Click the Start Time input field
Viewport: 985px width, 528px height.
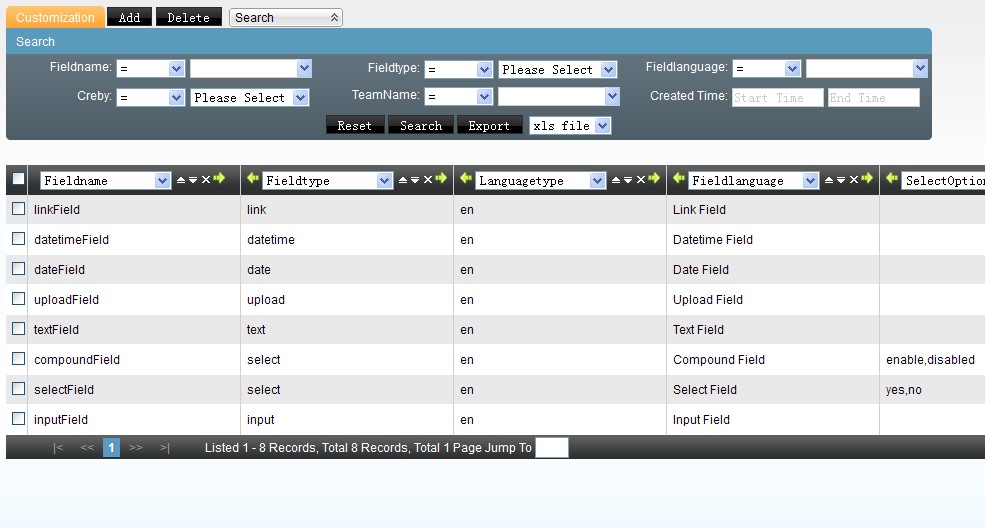[777, 97]
